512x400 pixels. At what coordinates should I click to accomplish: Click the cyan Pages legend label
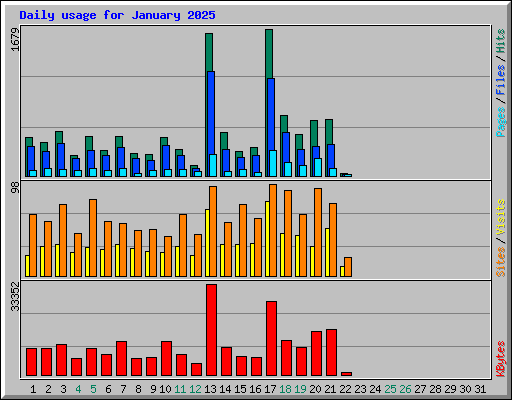pos(501,122)
